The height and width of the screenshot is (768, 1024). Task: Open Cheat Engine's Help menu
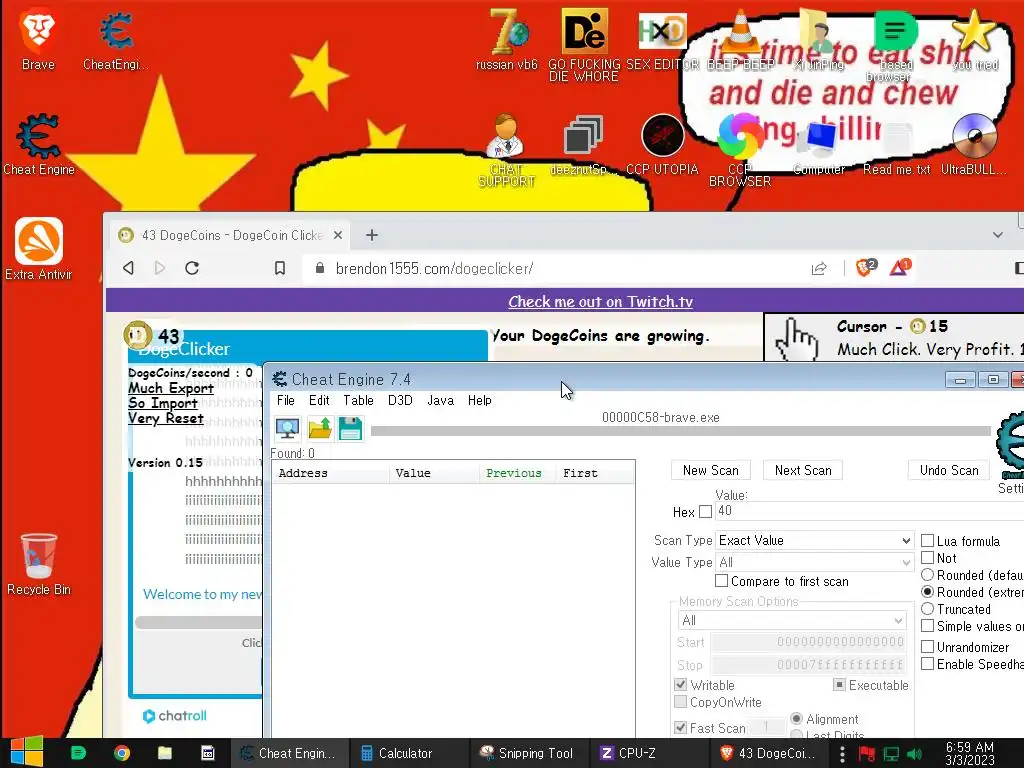pos(480,400)
